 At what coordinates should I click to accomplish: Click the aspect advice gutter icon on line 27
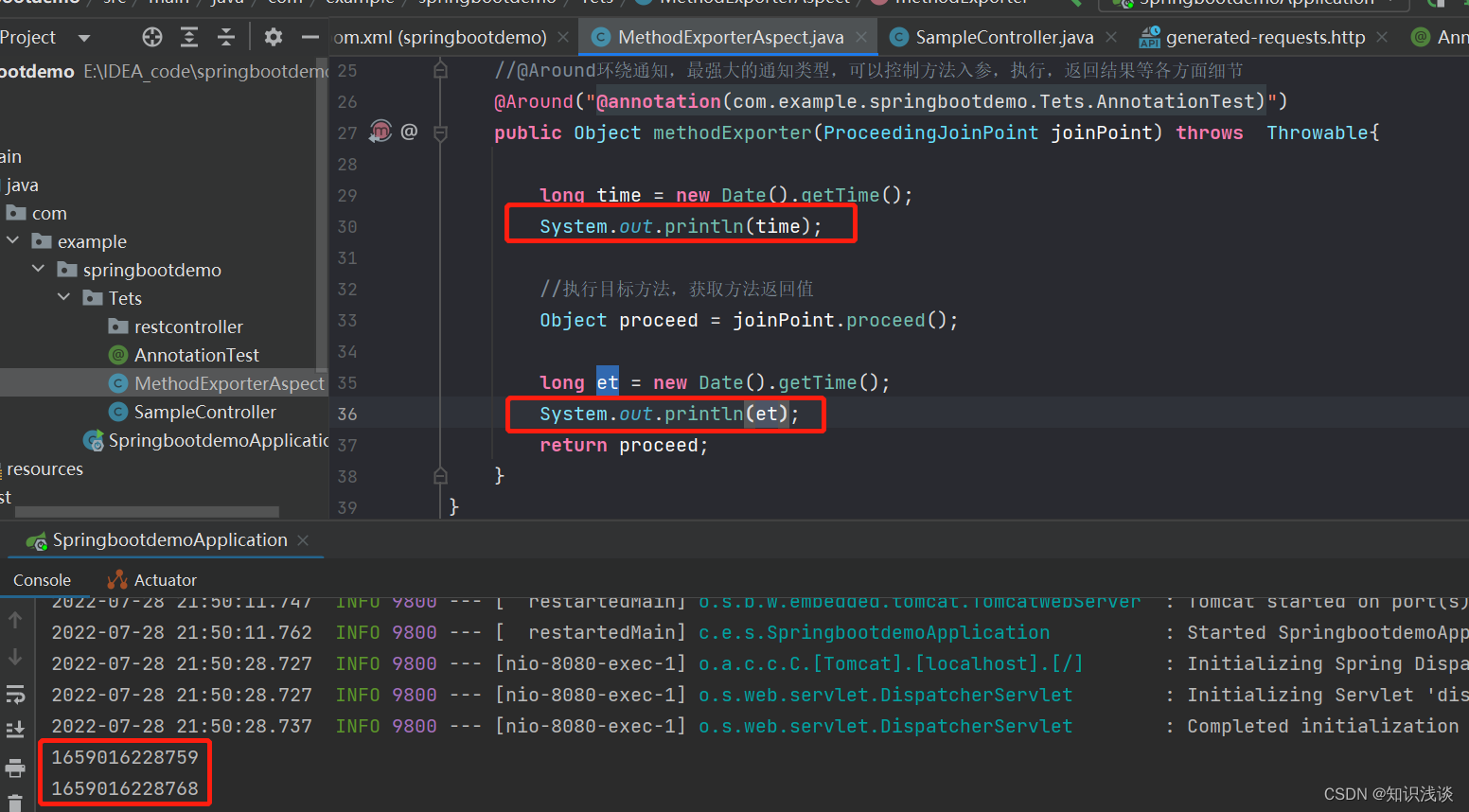[381, 132]
